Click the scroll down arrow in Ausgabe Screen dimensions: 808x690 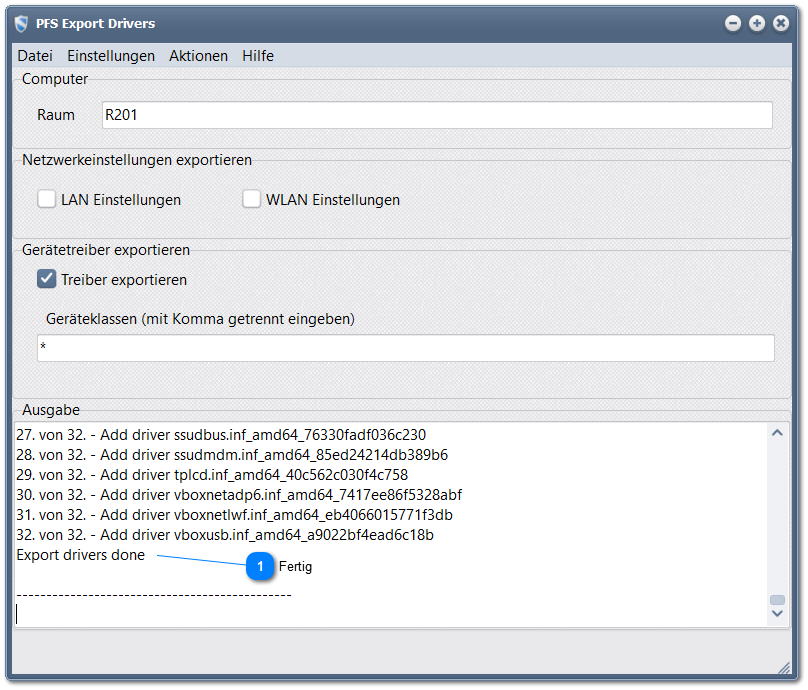coord(777,614)
